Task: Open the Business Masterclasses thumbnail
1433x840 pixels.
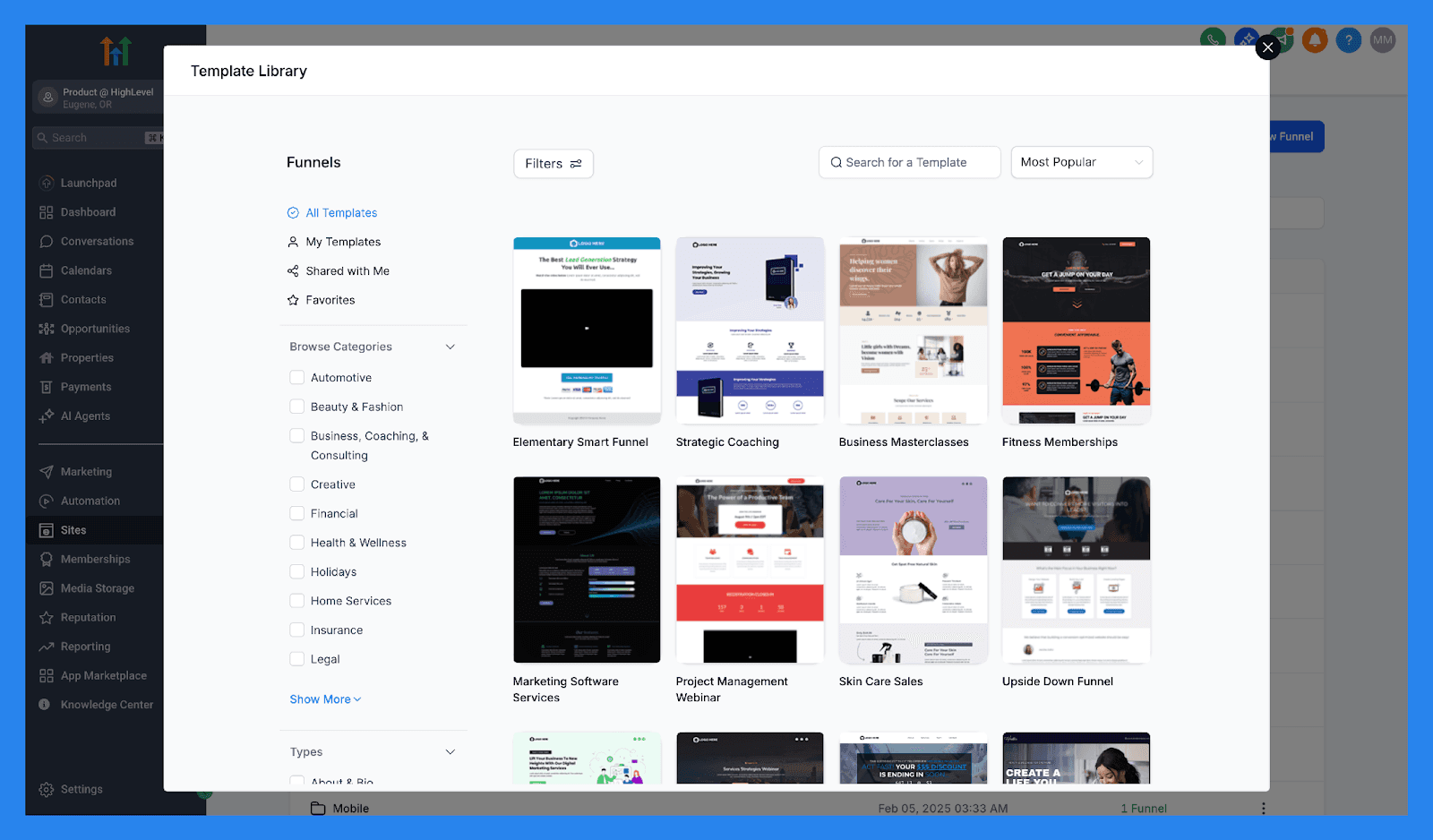Action: click(x=914, y=330)
